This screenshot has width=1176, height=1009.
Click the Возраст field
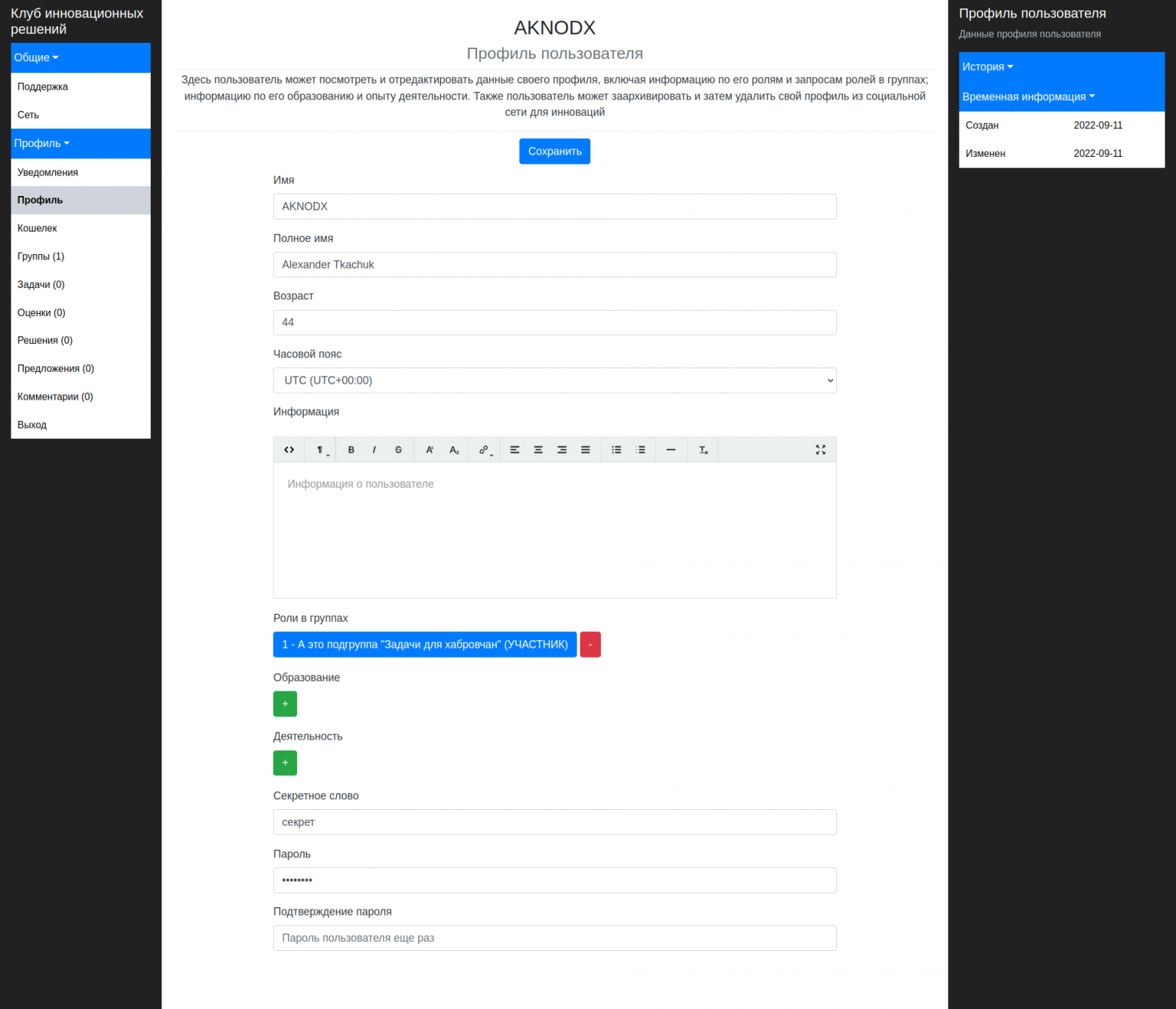click(555, 323)
